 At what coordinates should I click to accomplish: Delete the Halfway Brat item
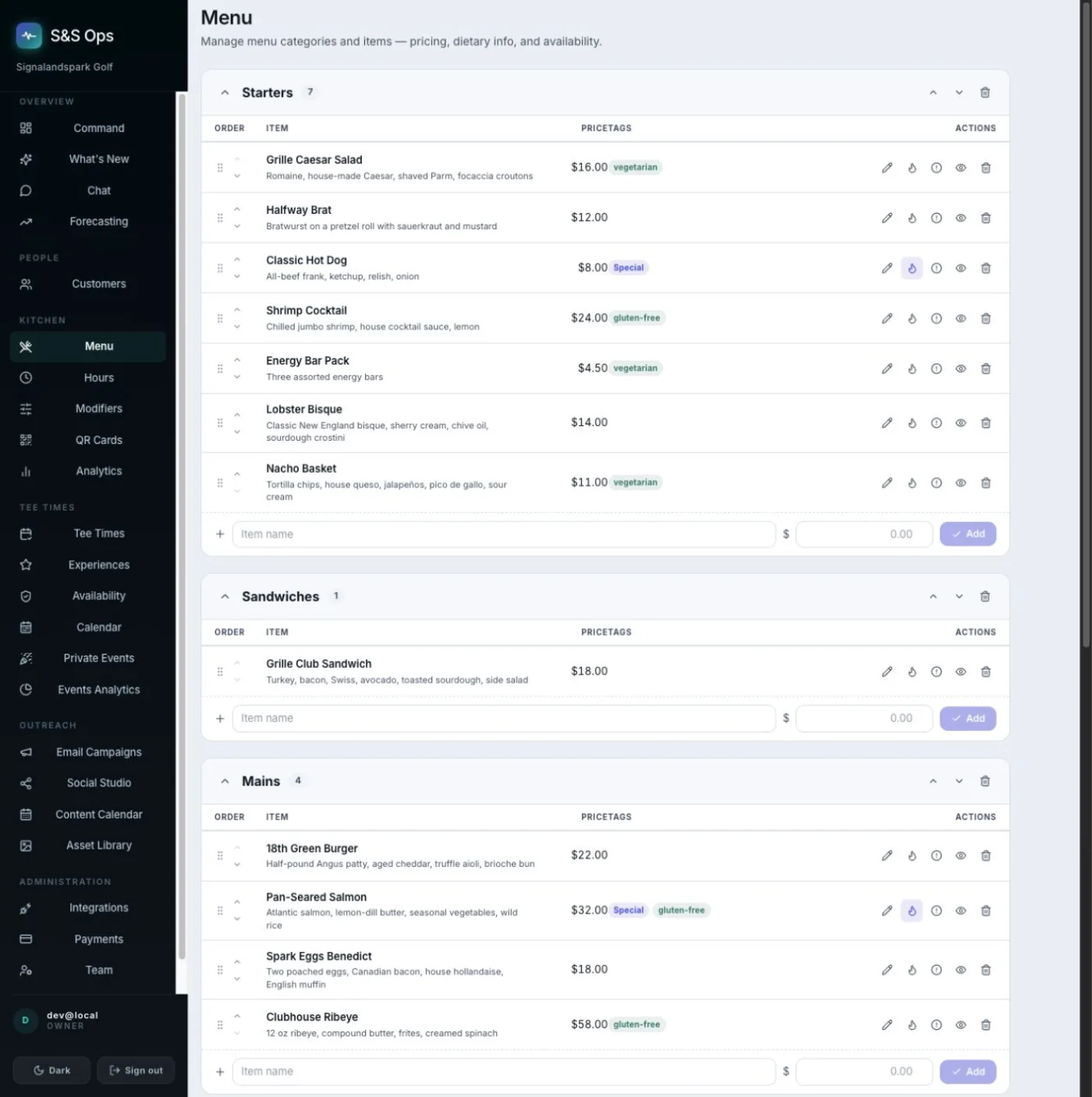(x=986, y=218)
